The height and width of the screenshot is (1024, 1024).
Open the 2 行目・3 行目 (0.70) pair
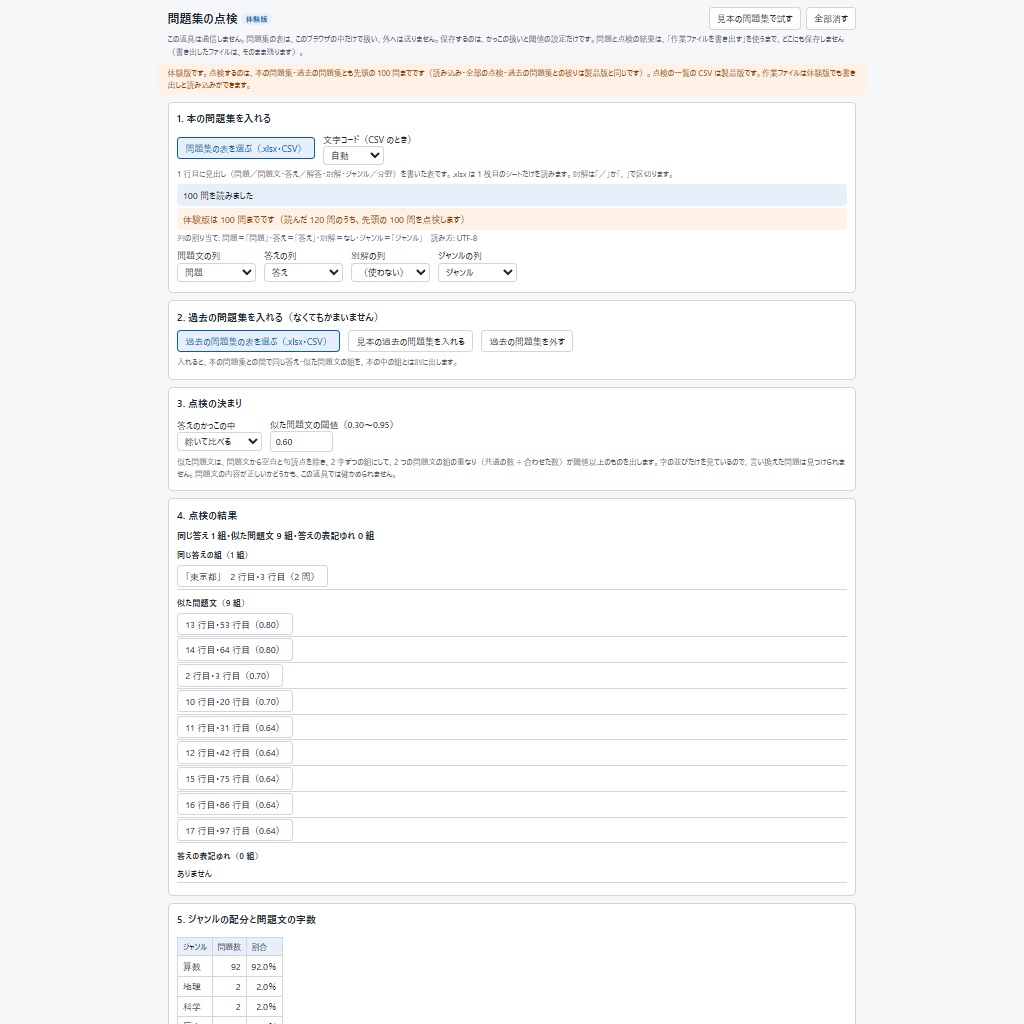(x=230, y=676)
